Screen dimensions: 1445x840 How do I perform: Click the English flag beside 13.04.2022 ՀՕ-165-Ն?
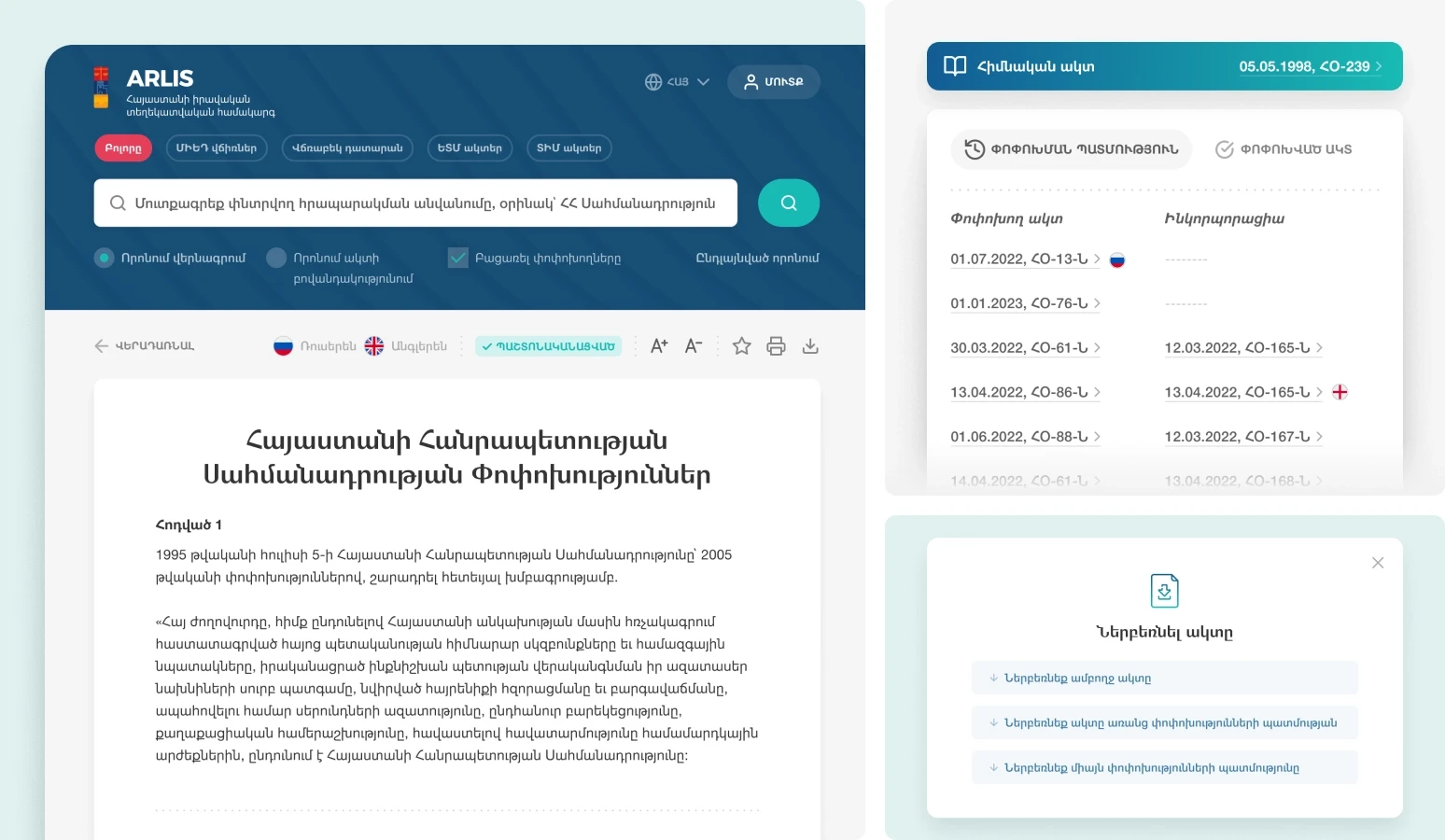pyautogui.click(x=1340, y=392)
